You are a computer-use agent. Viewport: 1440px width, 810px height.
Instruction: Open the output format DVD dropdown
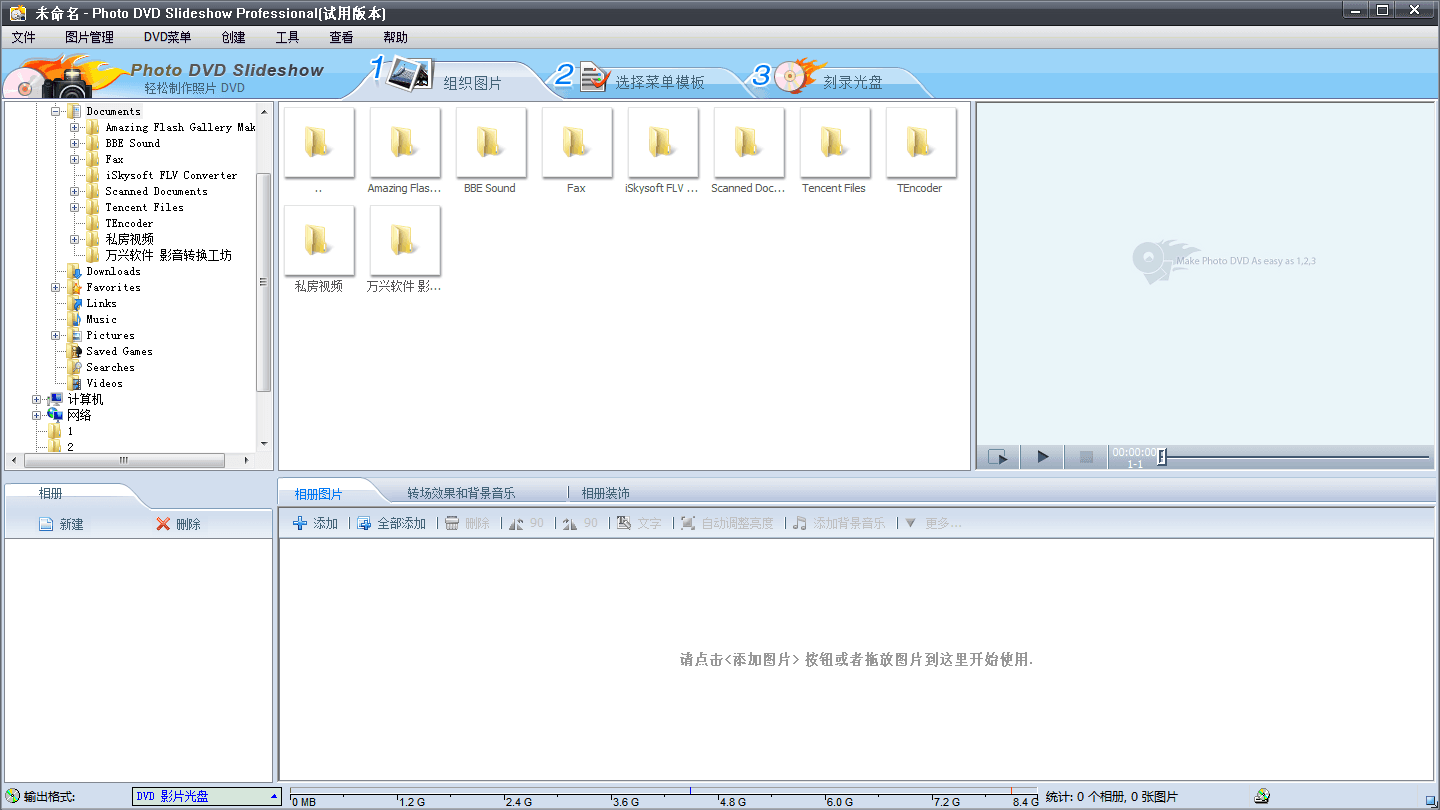(x=207, y=796)
